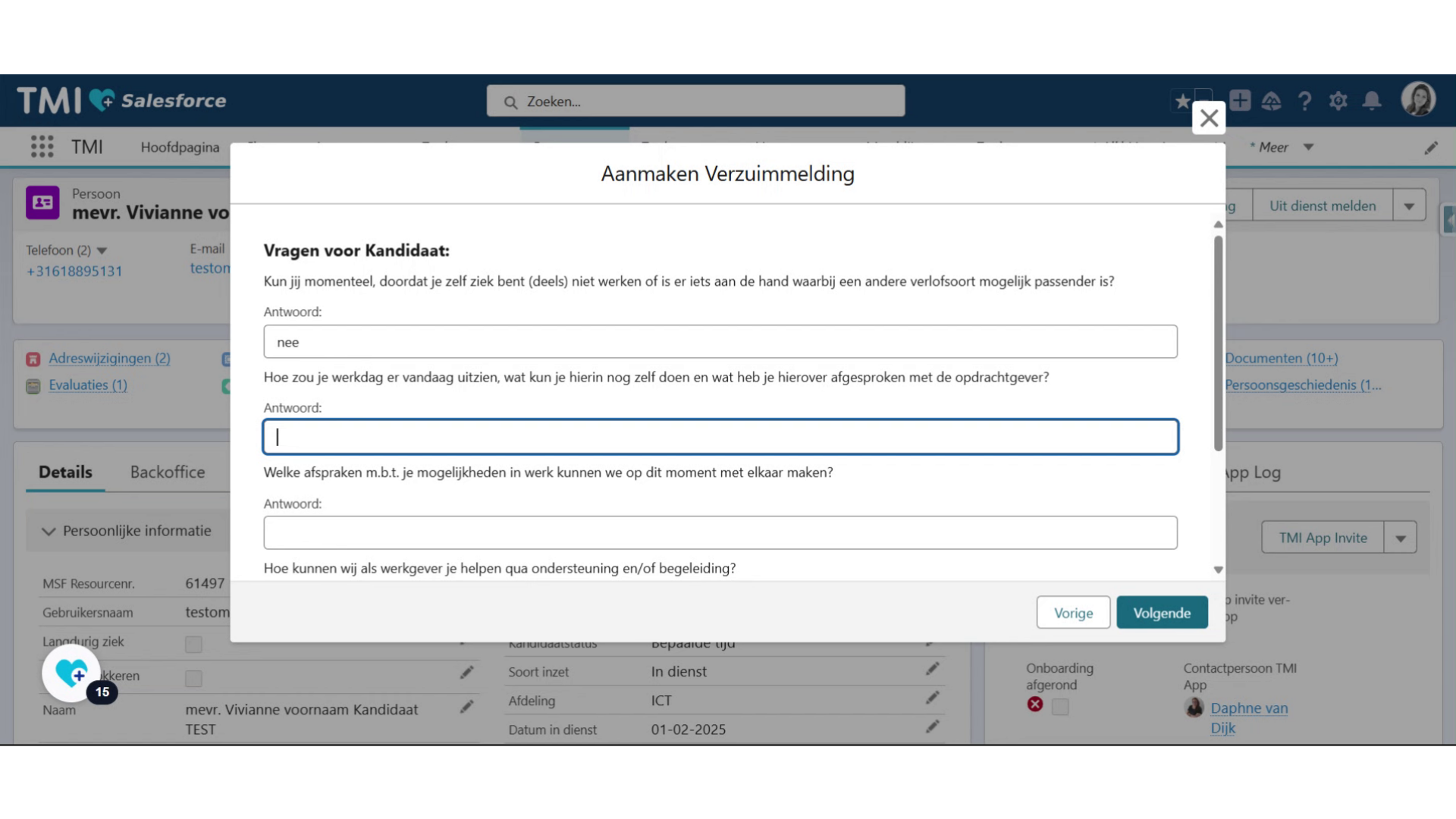Click phone number +31618895131

pyautogui.click(x=74, y=271)
